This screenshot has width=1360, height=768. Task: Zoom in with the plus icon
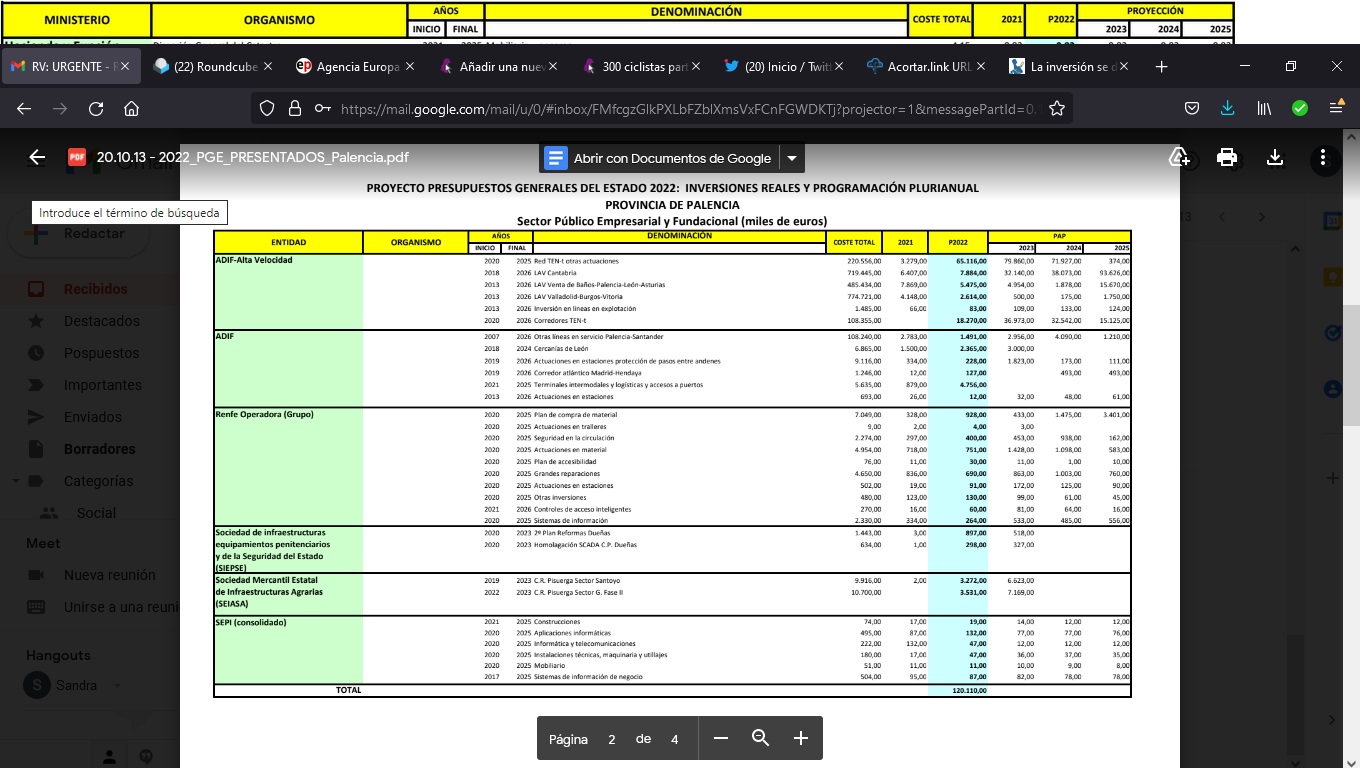pyautogui.click(x=800, y=738)
